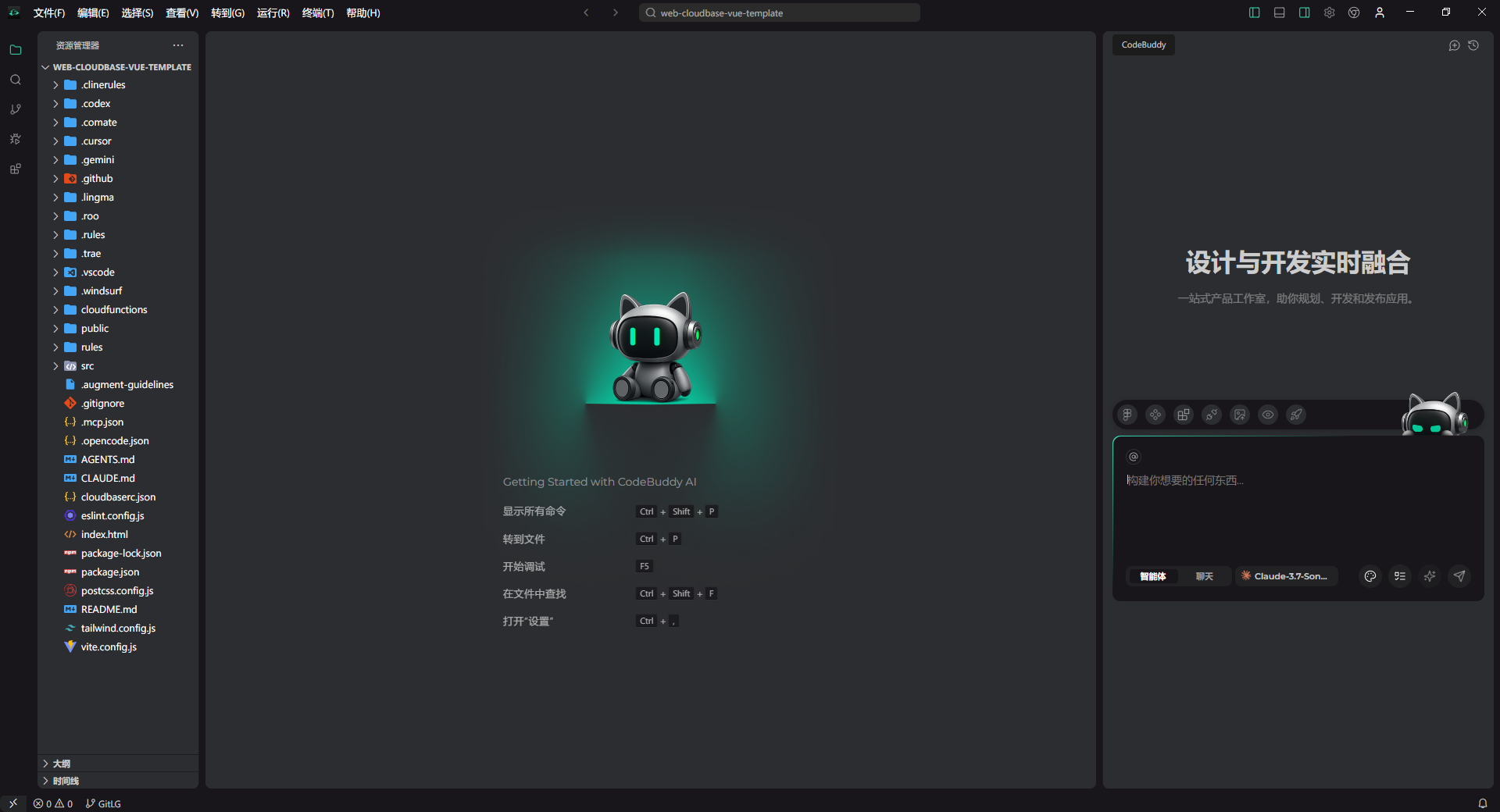Select the CodeBuddy panel tab
The height and width of the screenshot is (812, 1500).
(1144, 45)
